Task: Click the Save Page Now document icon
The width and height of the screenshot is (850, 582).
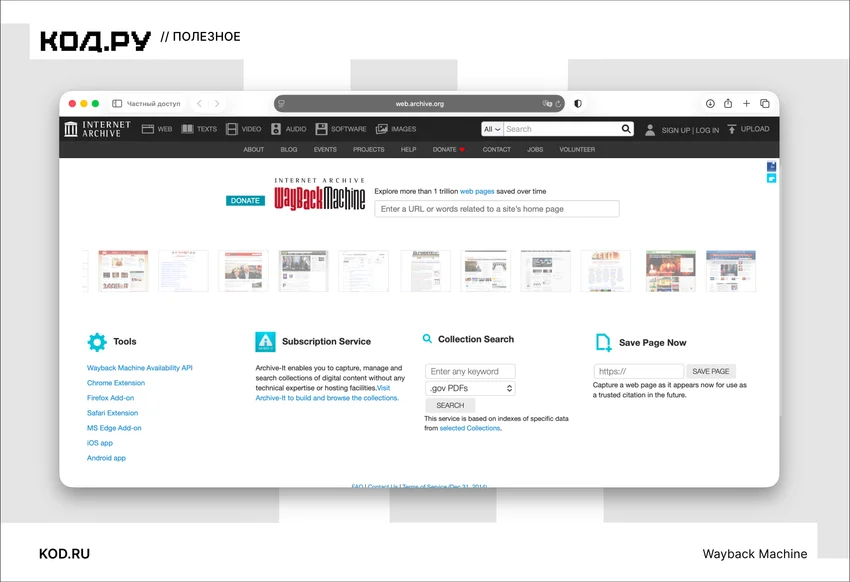Action: 603,342
